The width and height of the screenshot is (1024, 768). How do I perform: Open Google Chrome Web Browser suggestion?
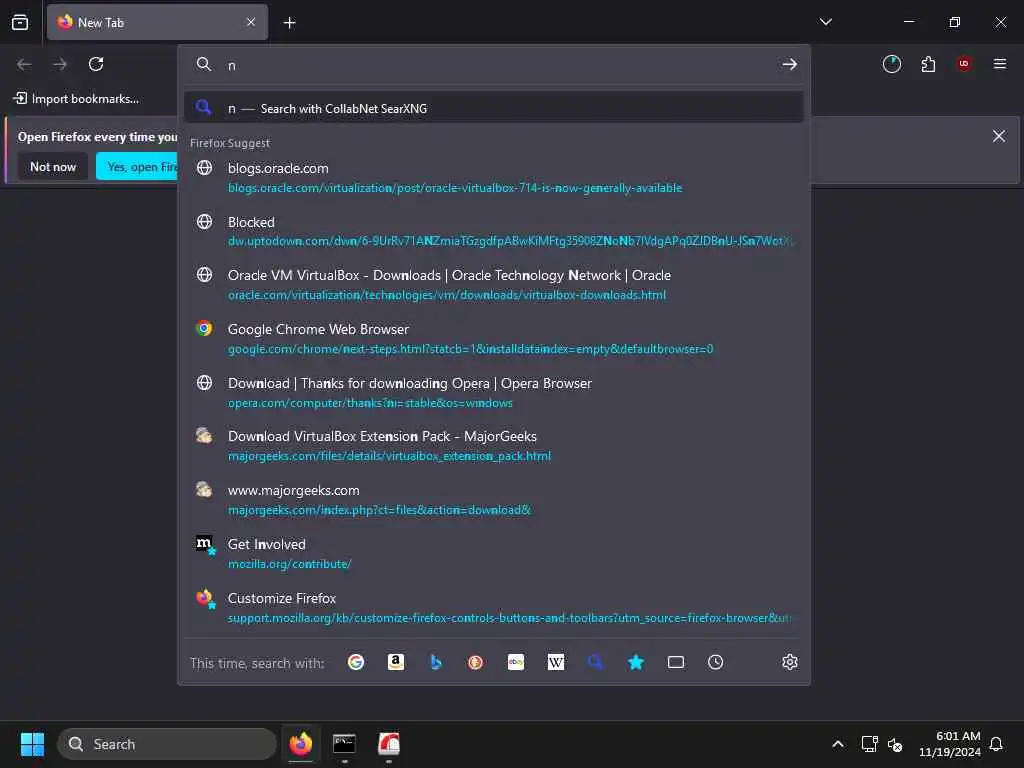tap(494, 338)
